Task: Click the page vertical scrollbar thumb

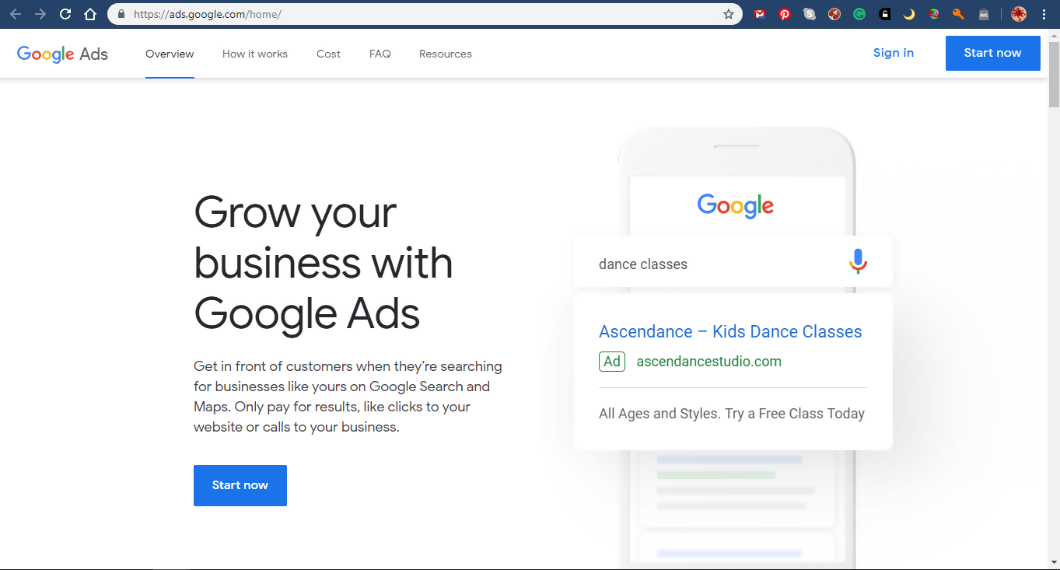Action: coord(1054,73)
